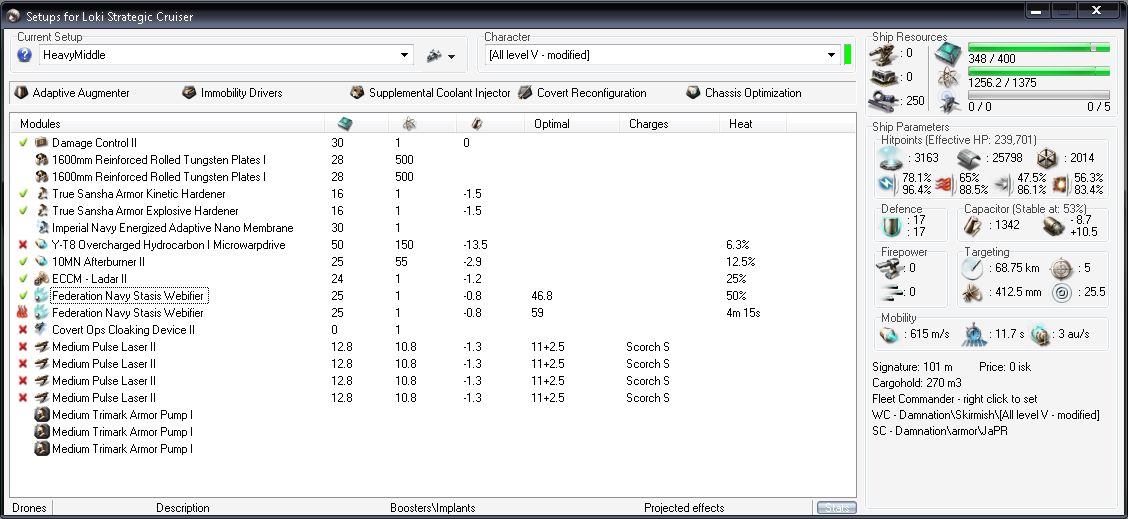Switch to the Projected effects tab

[x=684, y=507]
